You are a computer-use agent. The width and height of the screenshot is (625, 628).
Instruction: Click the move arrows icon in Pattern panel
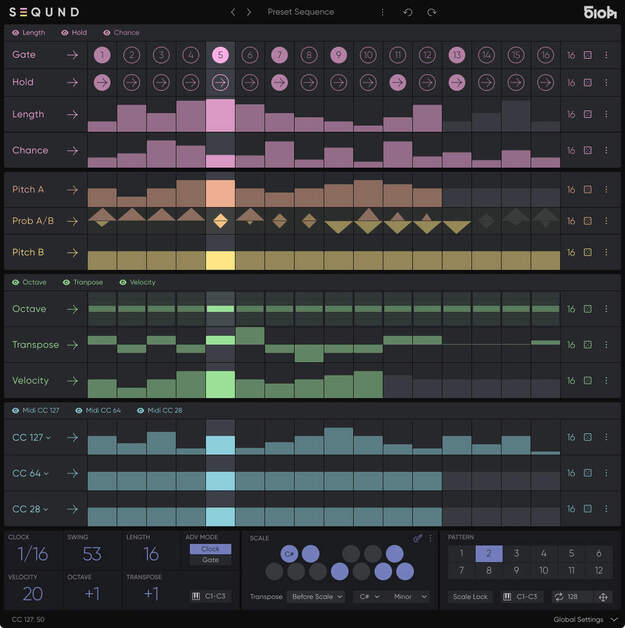(x=603, y=597)
